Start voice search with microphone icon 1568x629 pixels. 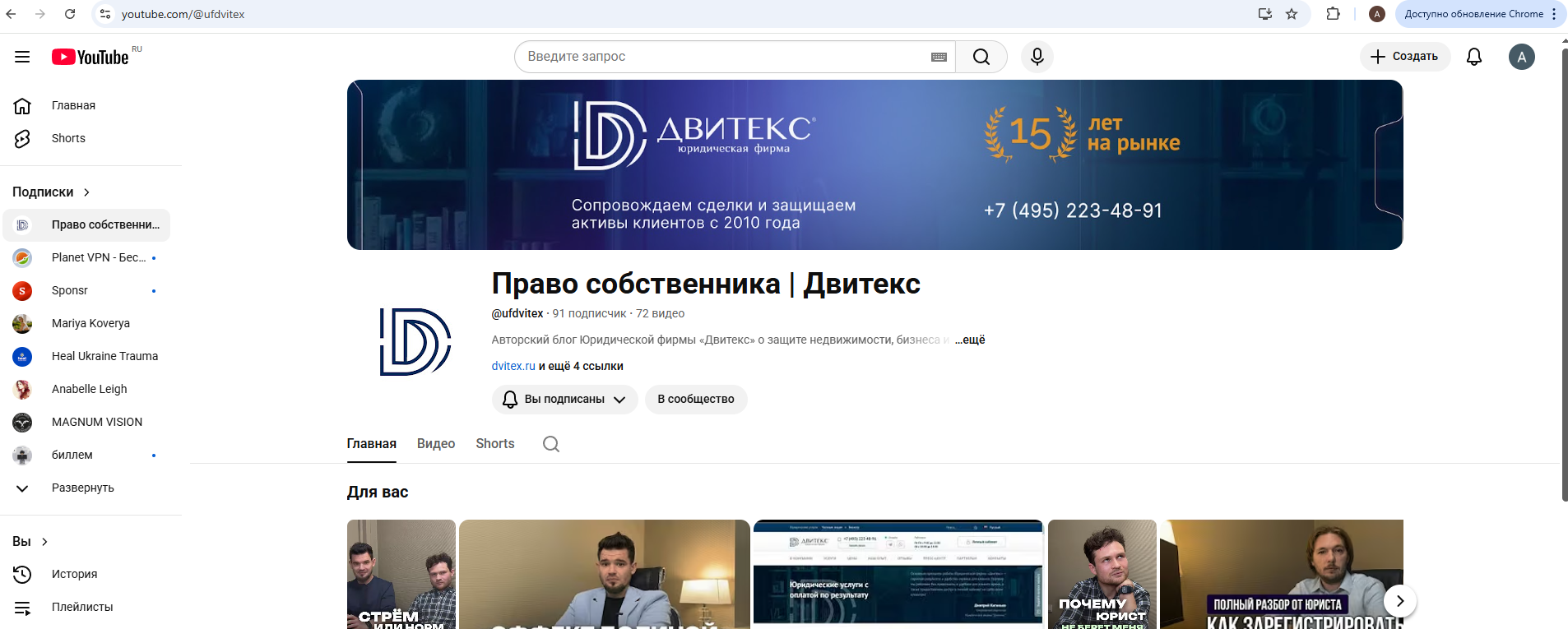click(x=1037, y=57)
